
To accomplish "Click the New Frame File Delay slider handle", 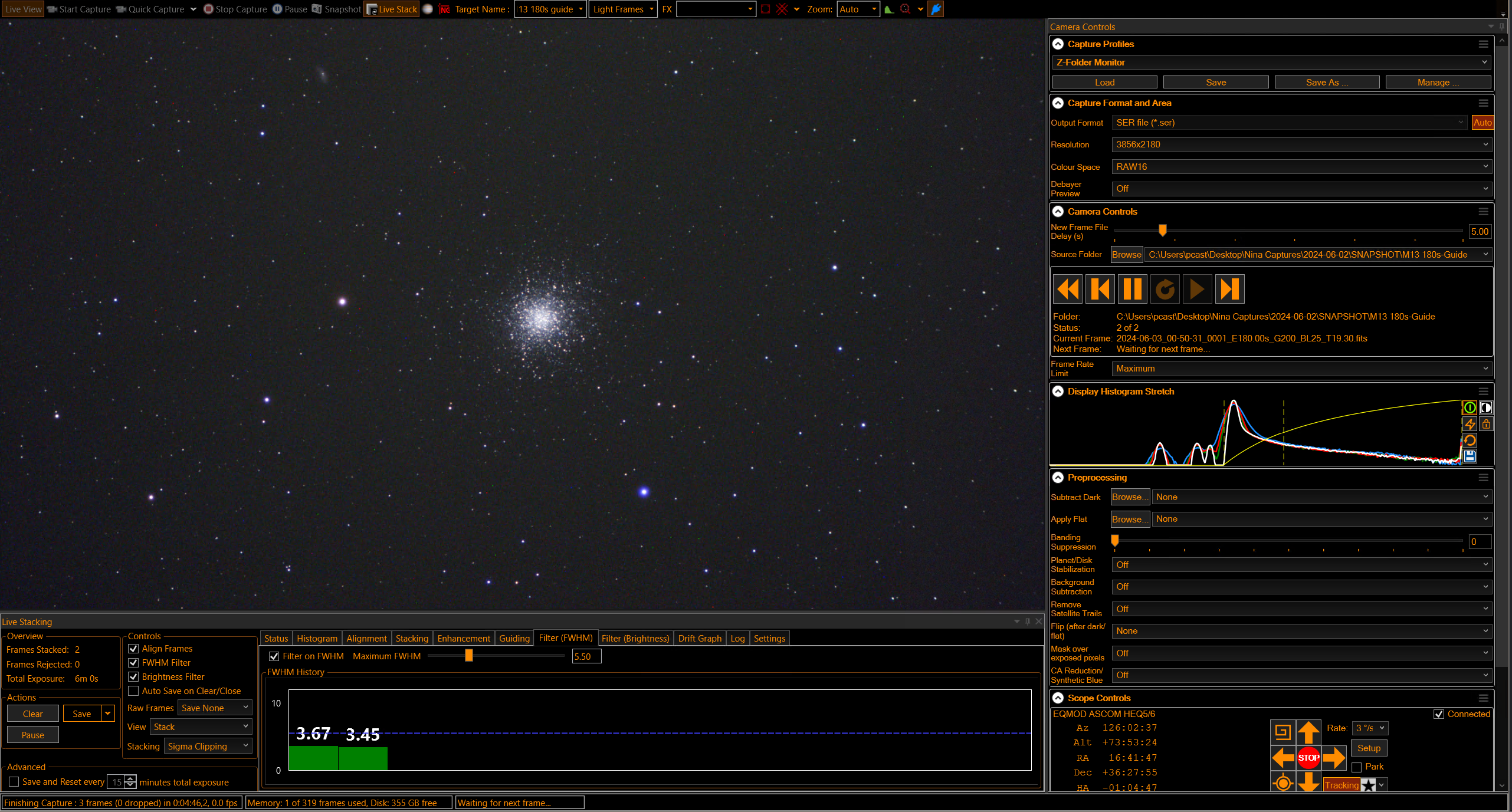I will click(1163, 230).
